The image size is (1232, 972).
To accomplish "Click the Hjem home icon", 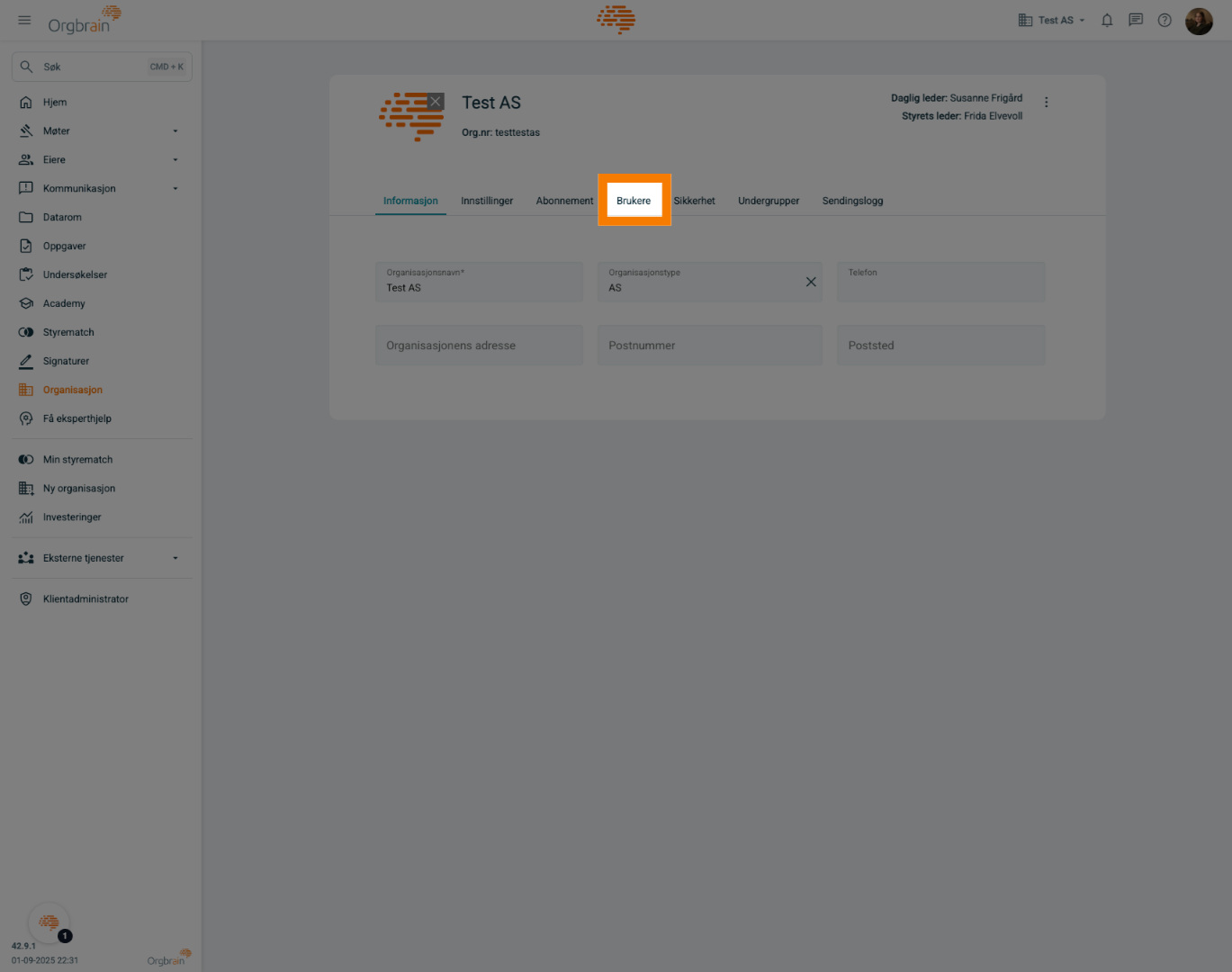I will click(26, 103).
